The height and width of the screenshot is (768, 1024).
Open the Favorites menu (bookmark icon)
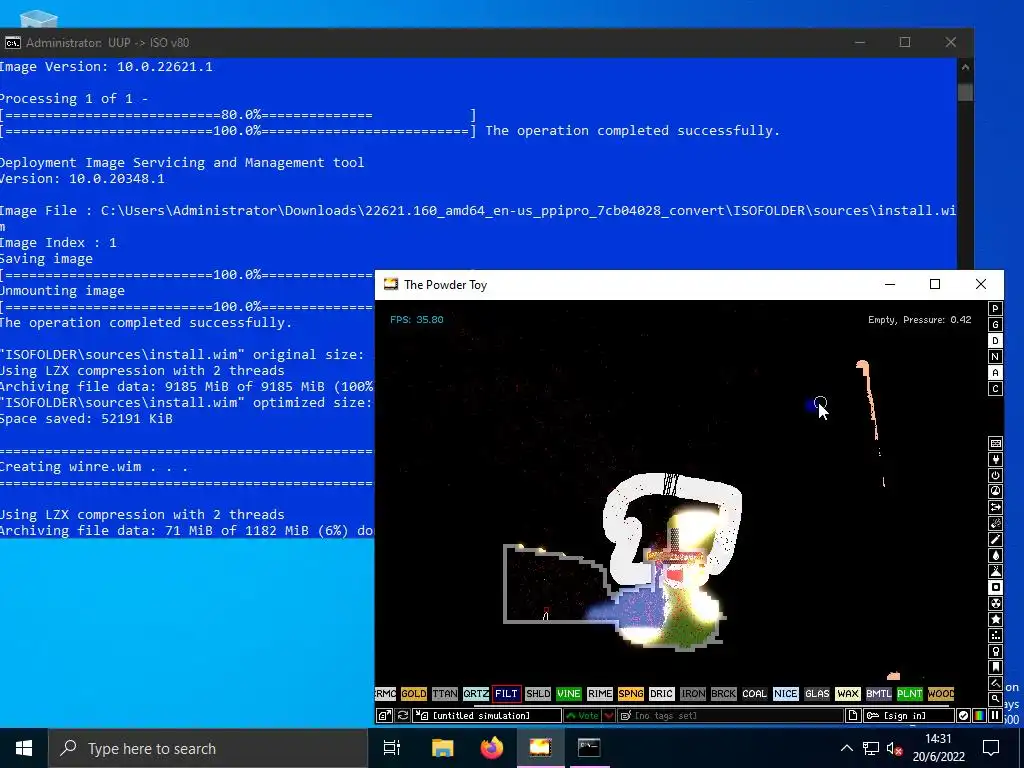tap(995, 667)
